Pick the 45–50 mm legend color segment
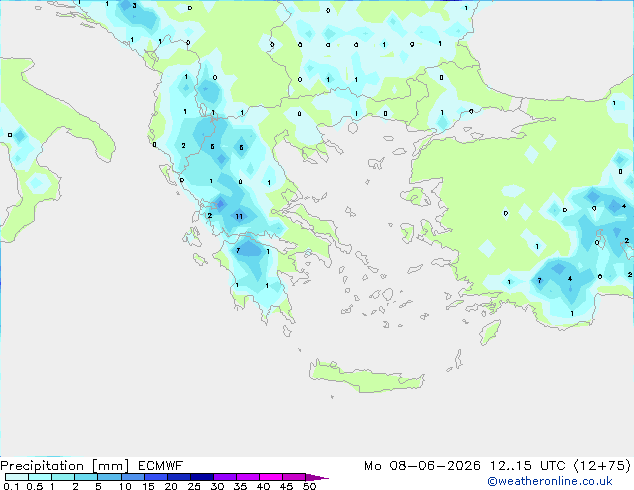Screen dimensions: 634x490 [x=294, y=477]
